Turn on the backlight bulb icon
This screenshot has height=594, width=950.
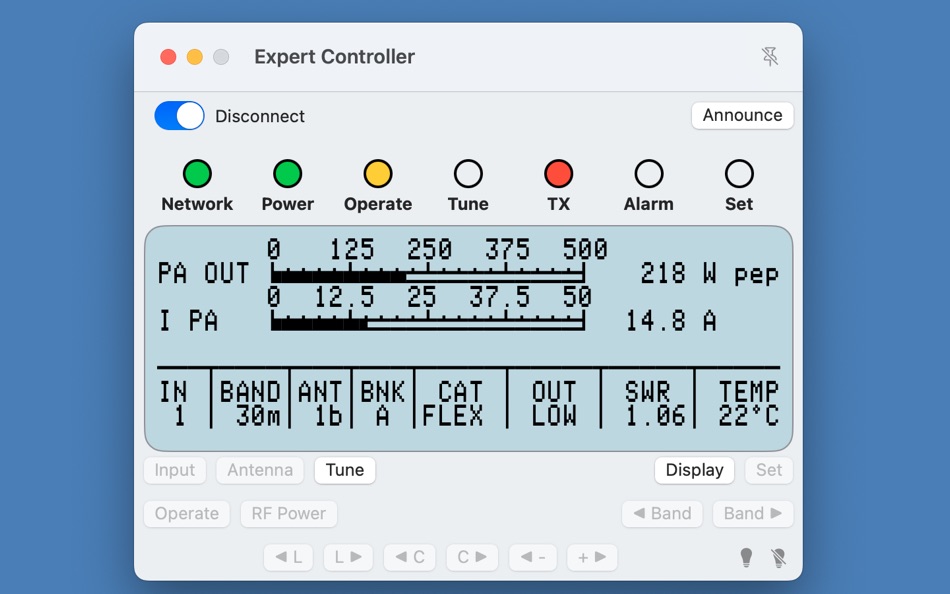745,557
